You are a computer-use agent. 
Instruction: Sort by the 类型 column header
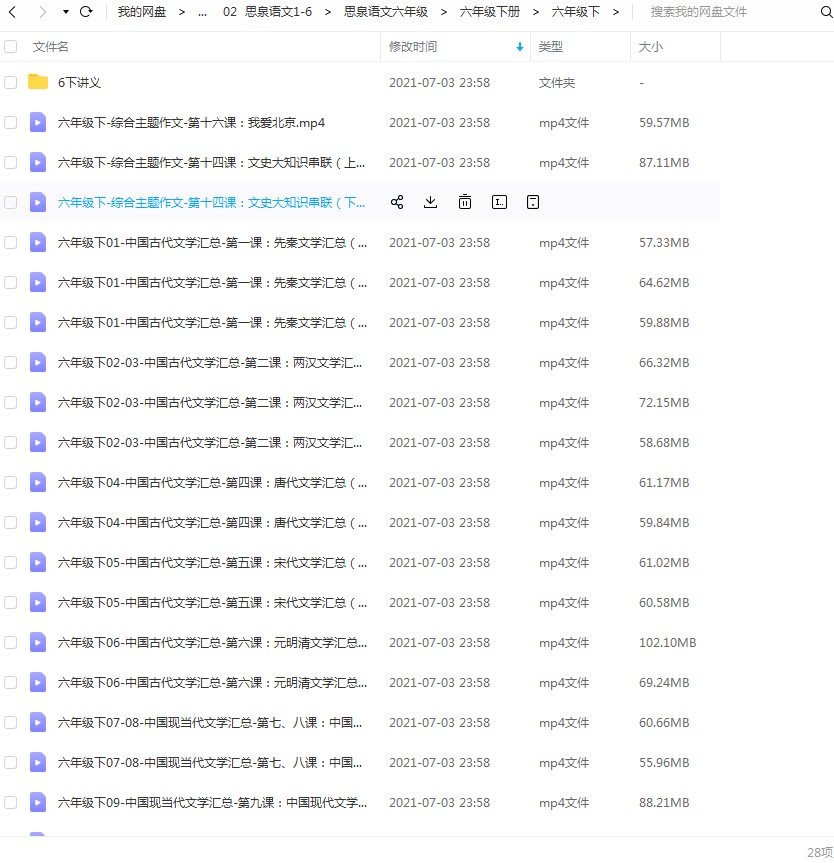click(550, 47)
